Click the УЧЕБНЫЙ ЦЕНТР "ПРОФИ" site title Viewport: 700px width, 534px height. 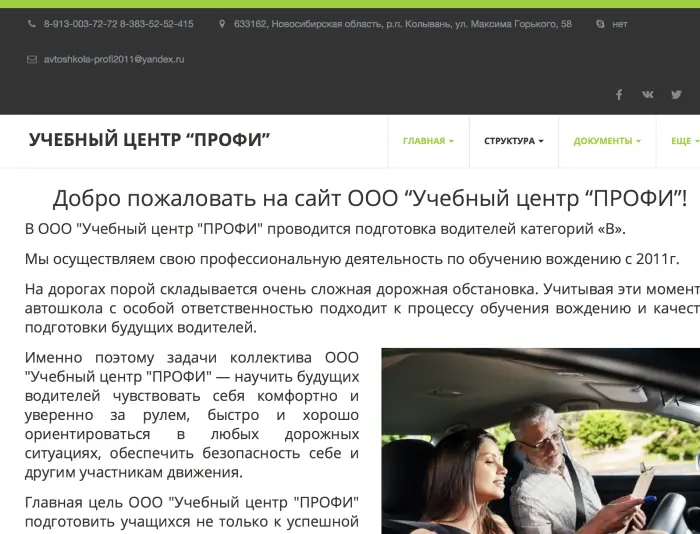(x=150, y=140)
